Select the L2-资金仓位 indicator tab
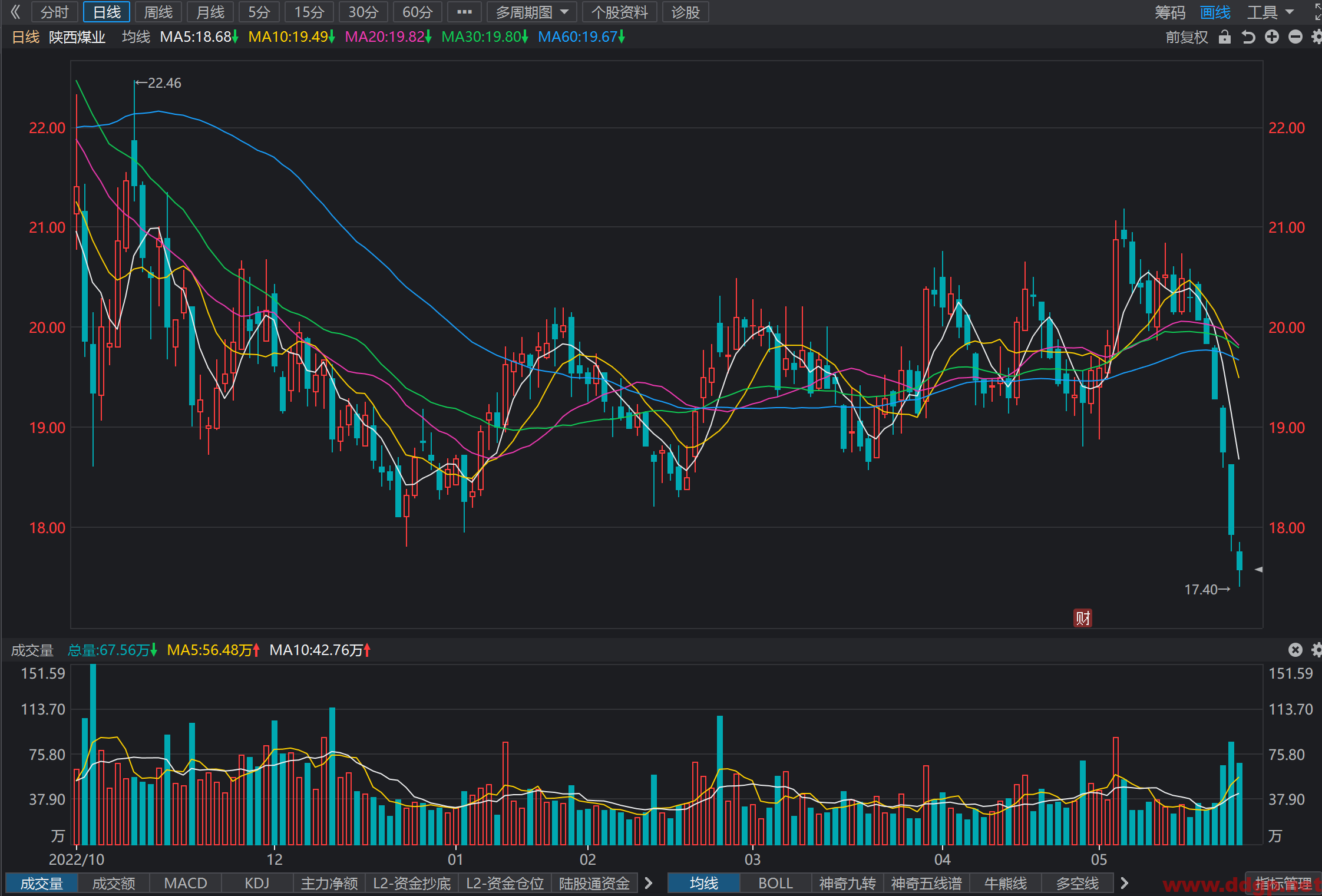The height and width of the screenshot is (896, 1322). [x=505, y=884]
